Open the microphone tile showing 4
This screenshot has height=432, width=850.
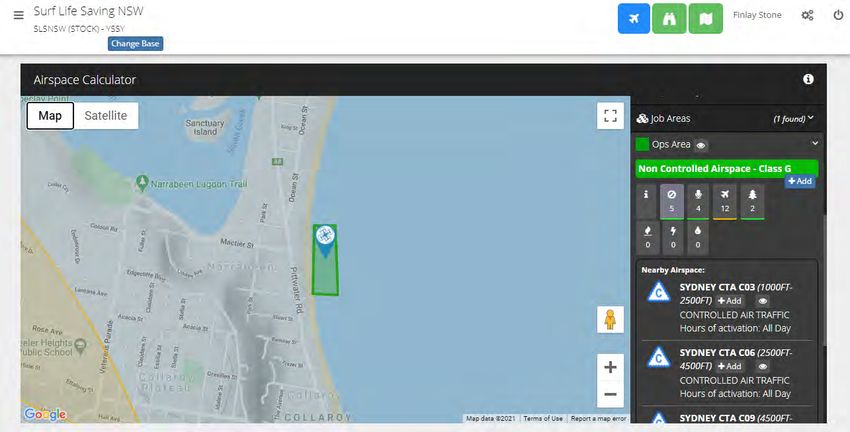coord(698,201)
